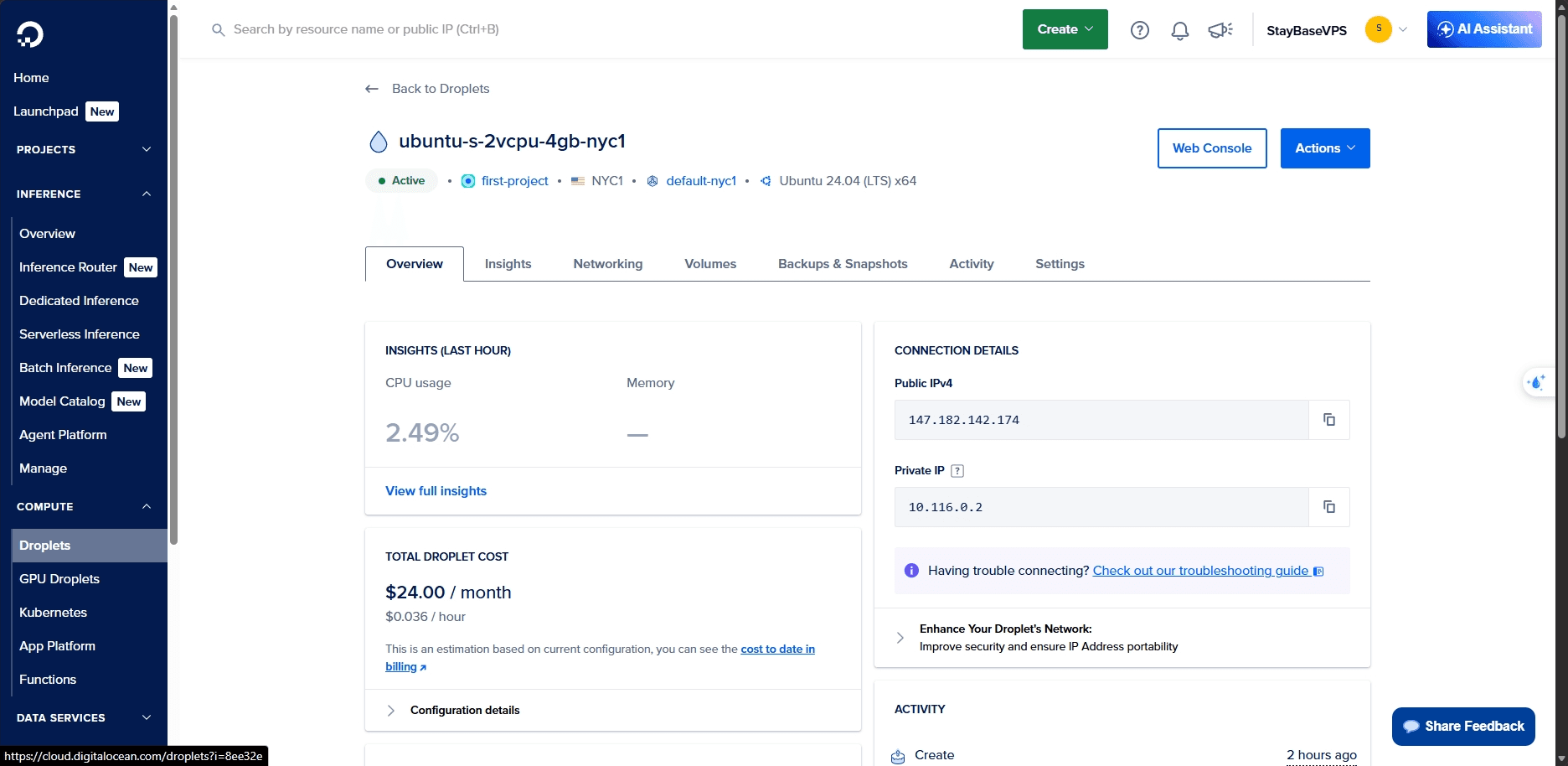This screenshot has height=766, width=1568.
Task: Copy the Public IPv4 address
Action: coord(1329,420)
